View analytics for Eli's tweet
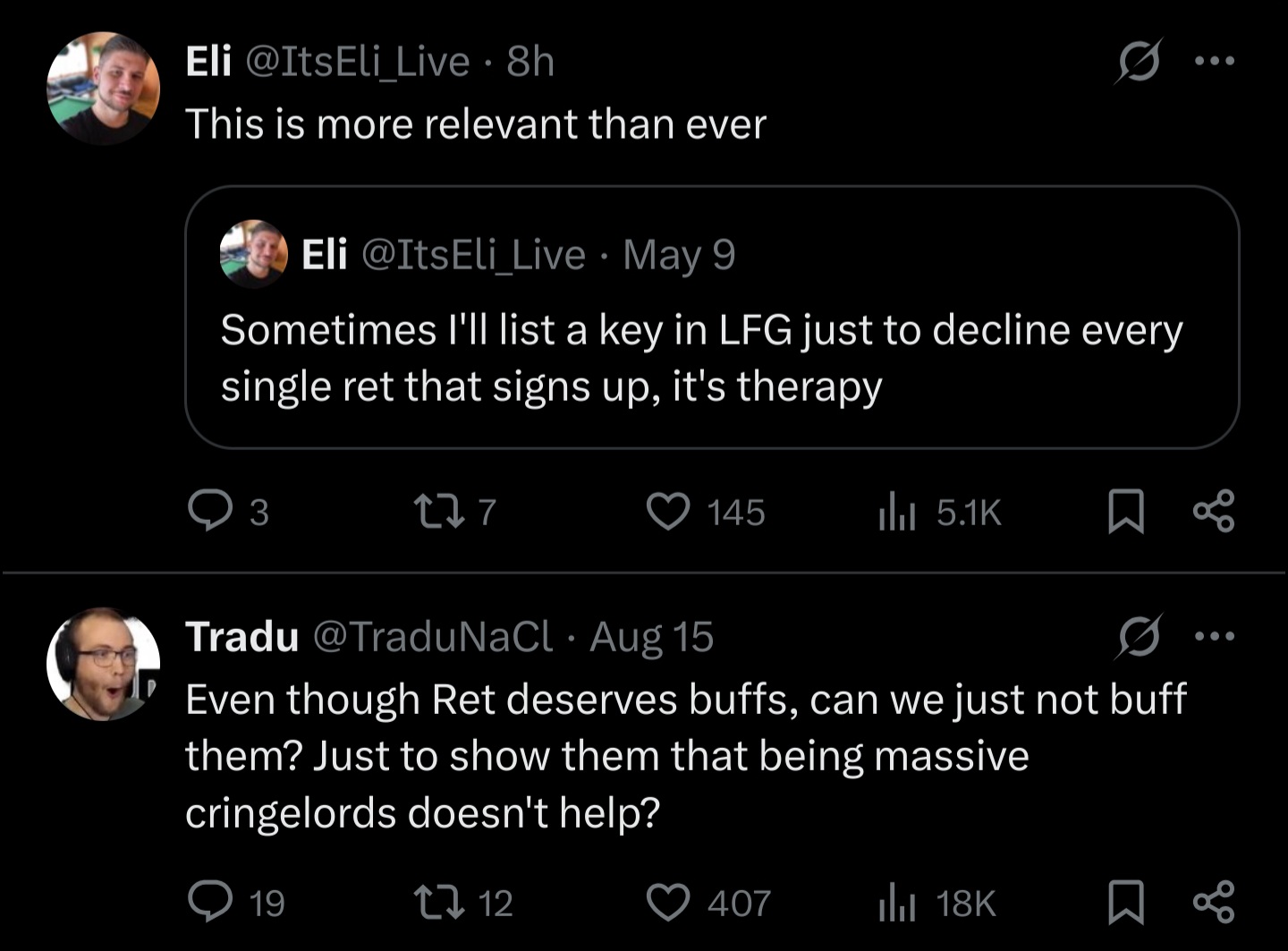Screen dimensions: 1288x951 click(x=896, y=512)
